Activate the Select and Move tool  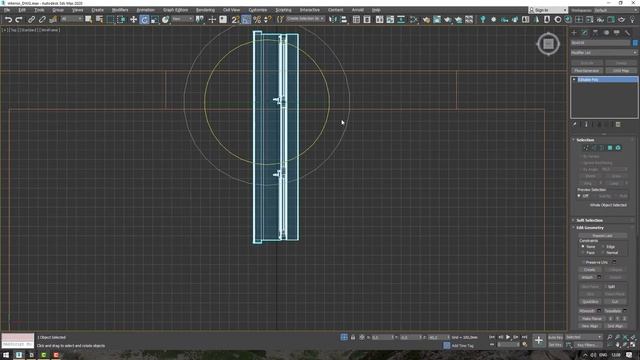(x=133, y=19)
